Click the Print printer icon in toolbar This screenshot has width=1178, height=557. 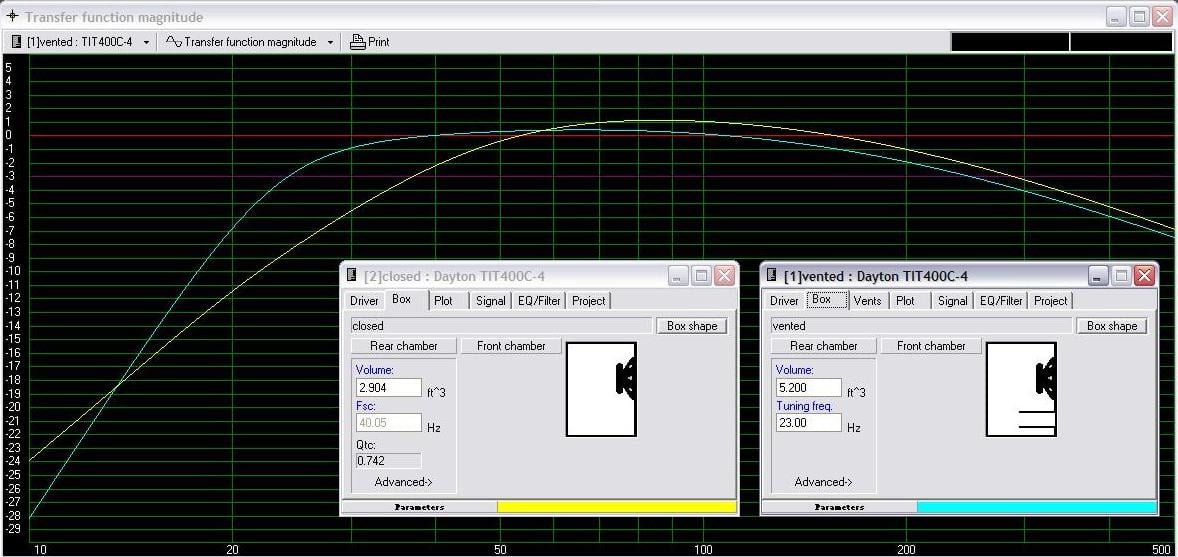tap(358, 42)
